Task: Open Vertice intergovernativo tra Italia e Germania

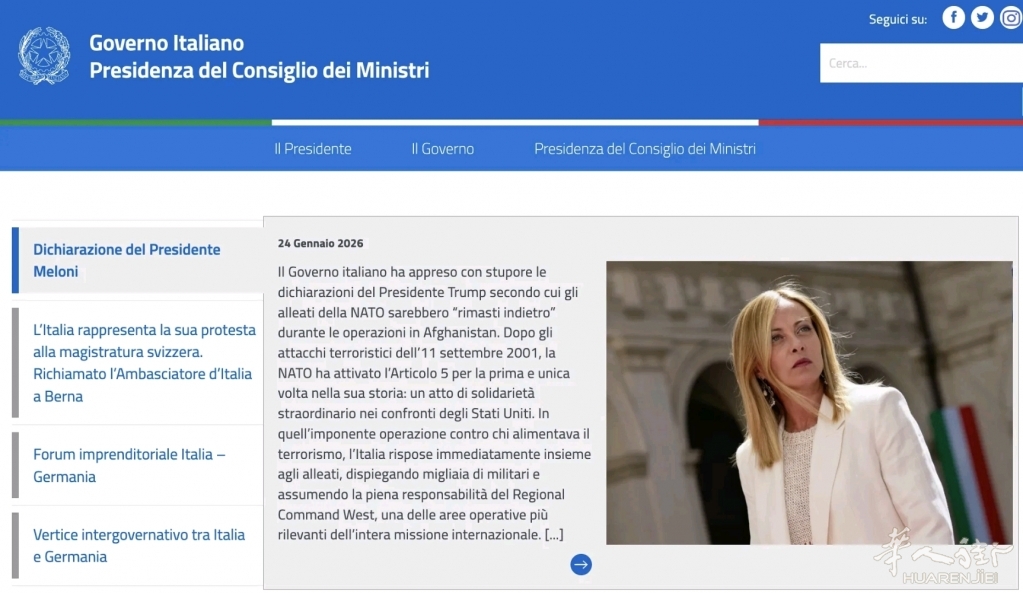Action: pyautogui.click(x=139, y=545)
